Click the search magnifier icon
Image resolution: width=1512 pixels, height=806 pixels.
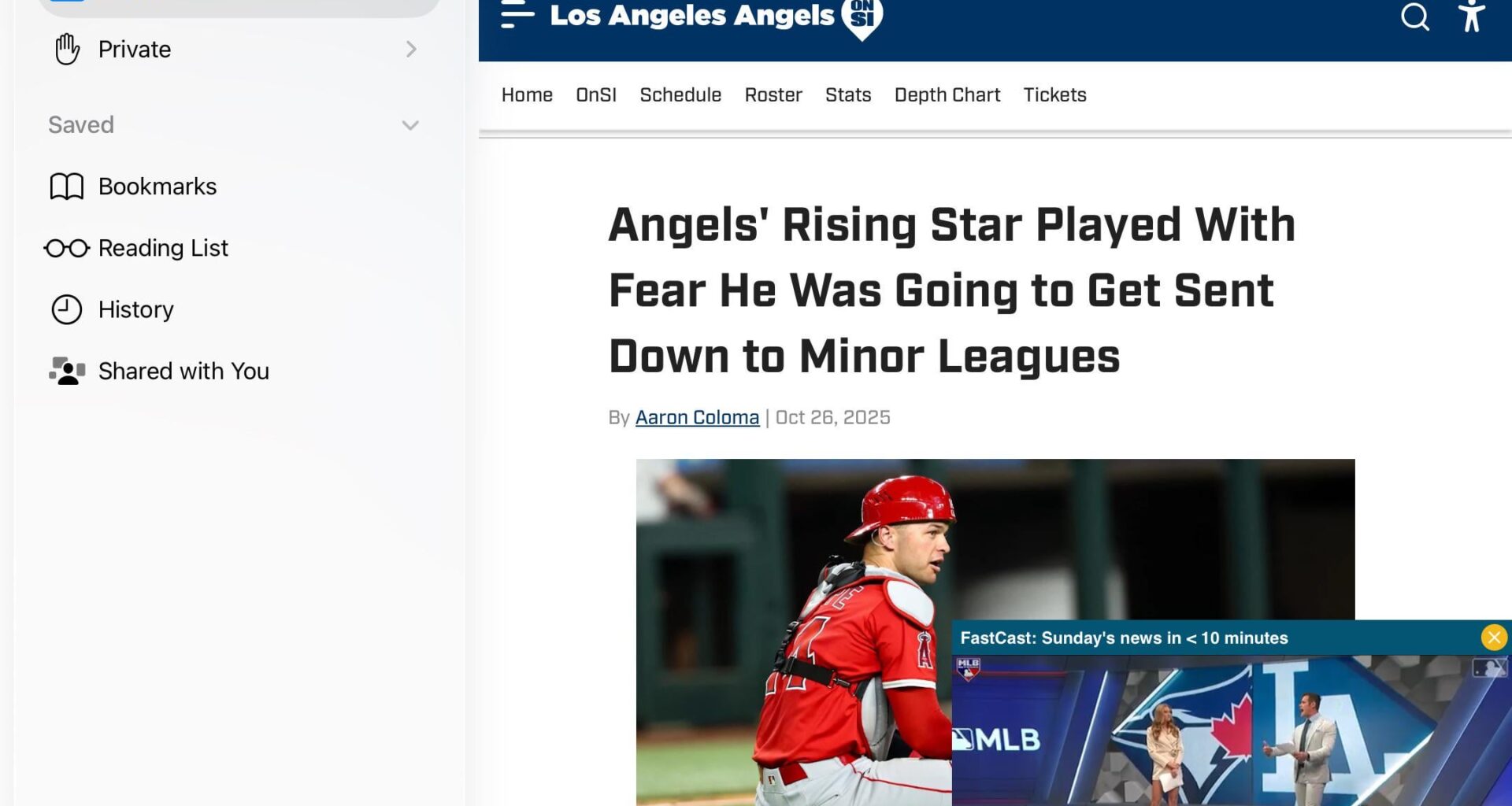[x=1415, y=17]
